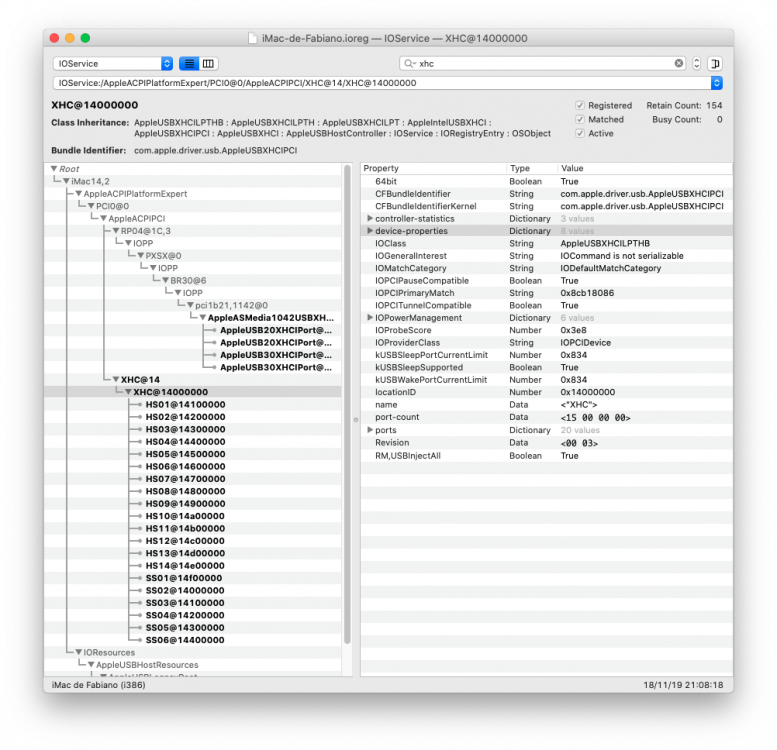The height and width of the screenshot is (750, 777).
Task: Select the PXSX@0 tree node
Action: (163, 256)
